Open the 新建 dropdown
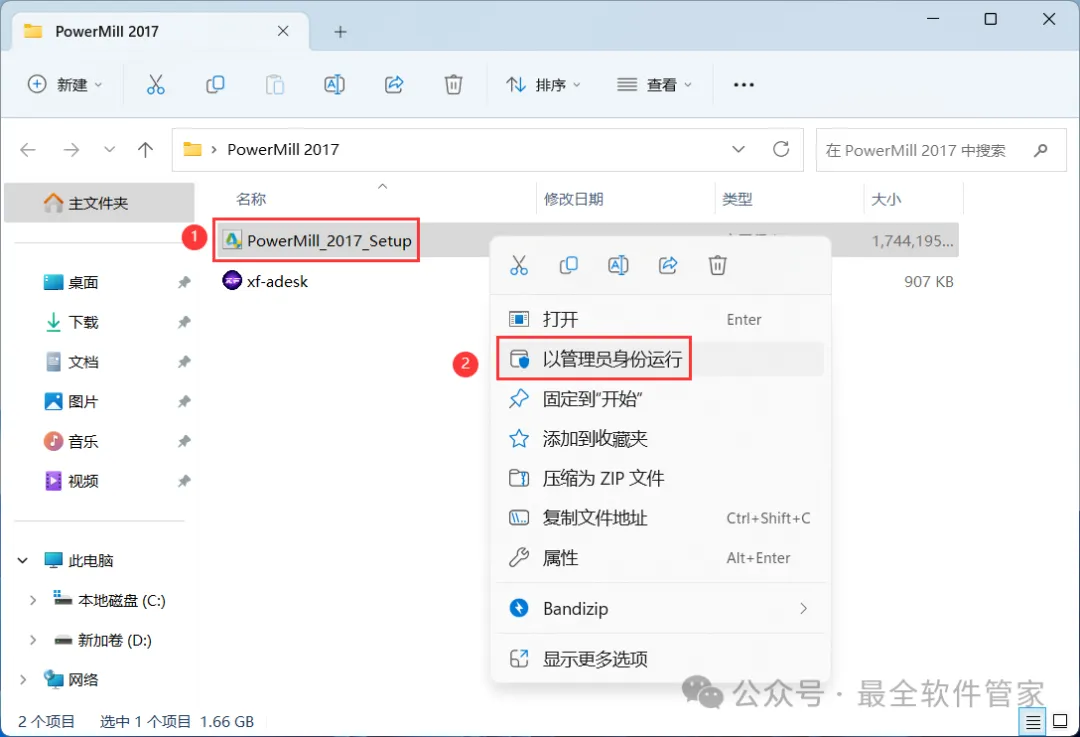 [x=65, y=85]
